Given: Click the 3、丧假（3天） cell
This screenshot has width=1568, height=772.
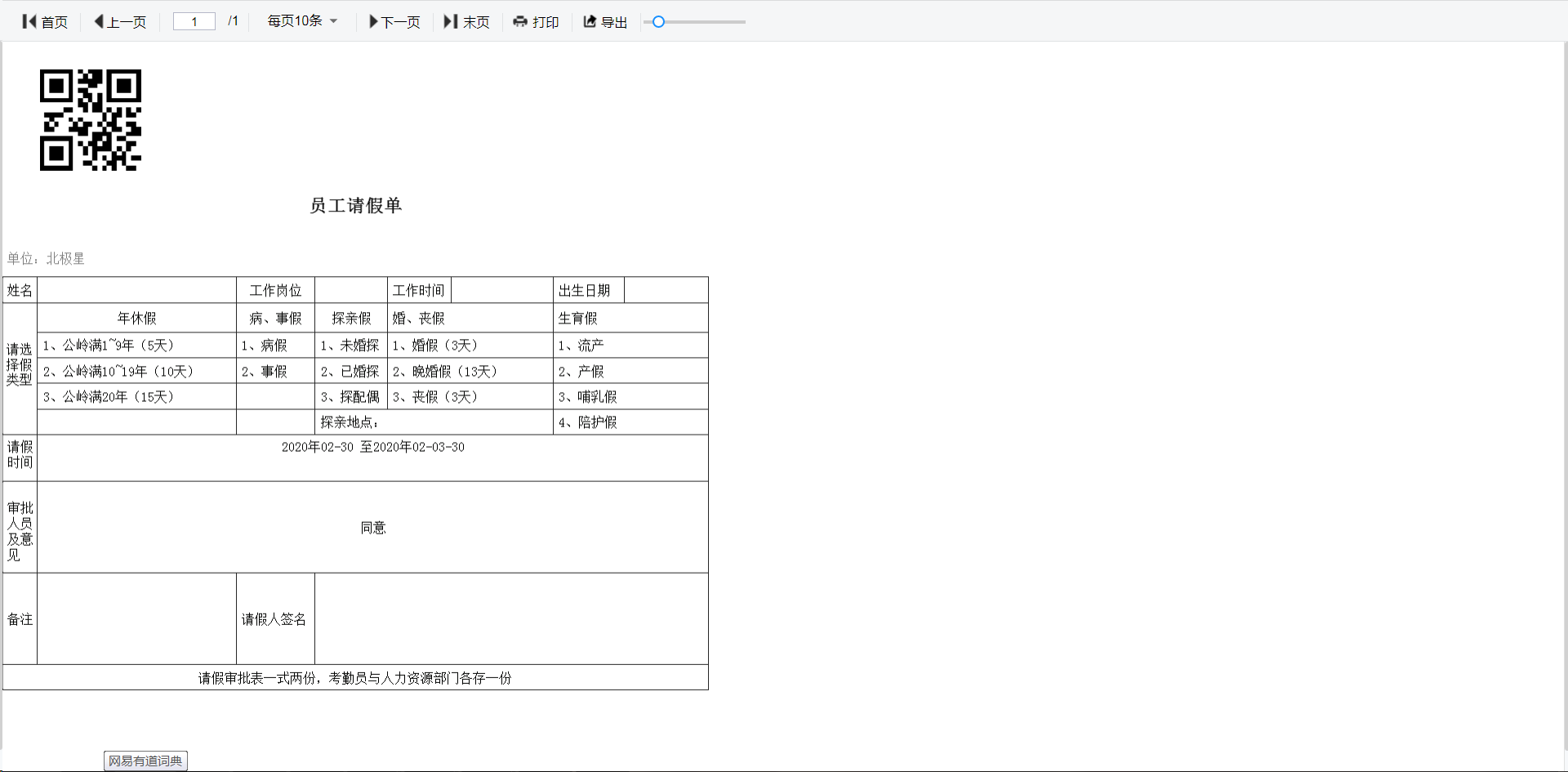Looking at the screenshot, I should pyautogui.click(x=470, y=397).
